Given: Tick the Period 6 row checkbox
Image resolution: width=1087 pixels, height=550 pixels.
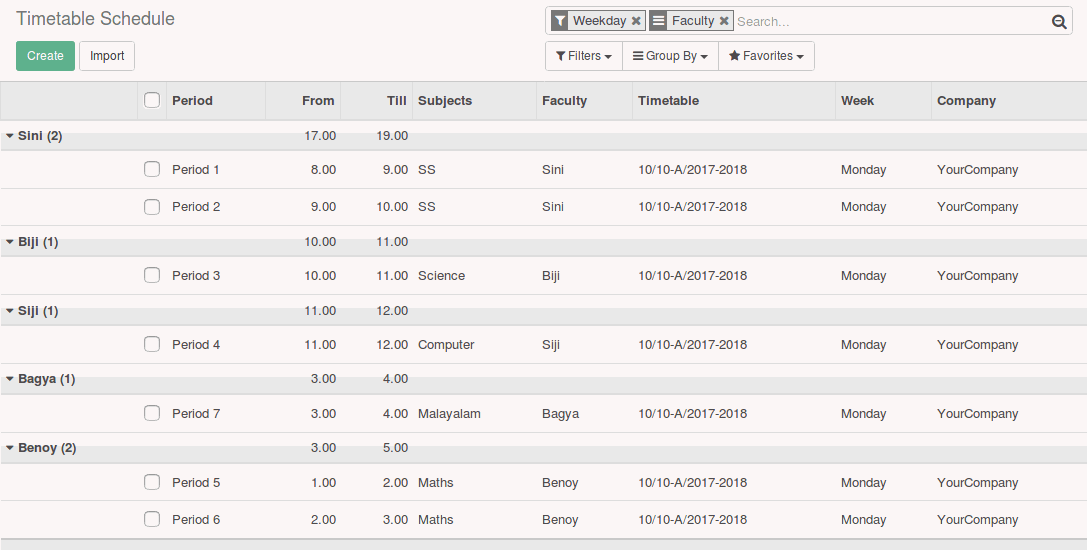Looking at the screenshot, I should [152, 519].
